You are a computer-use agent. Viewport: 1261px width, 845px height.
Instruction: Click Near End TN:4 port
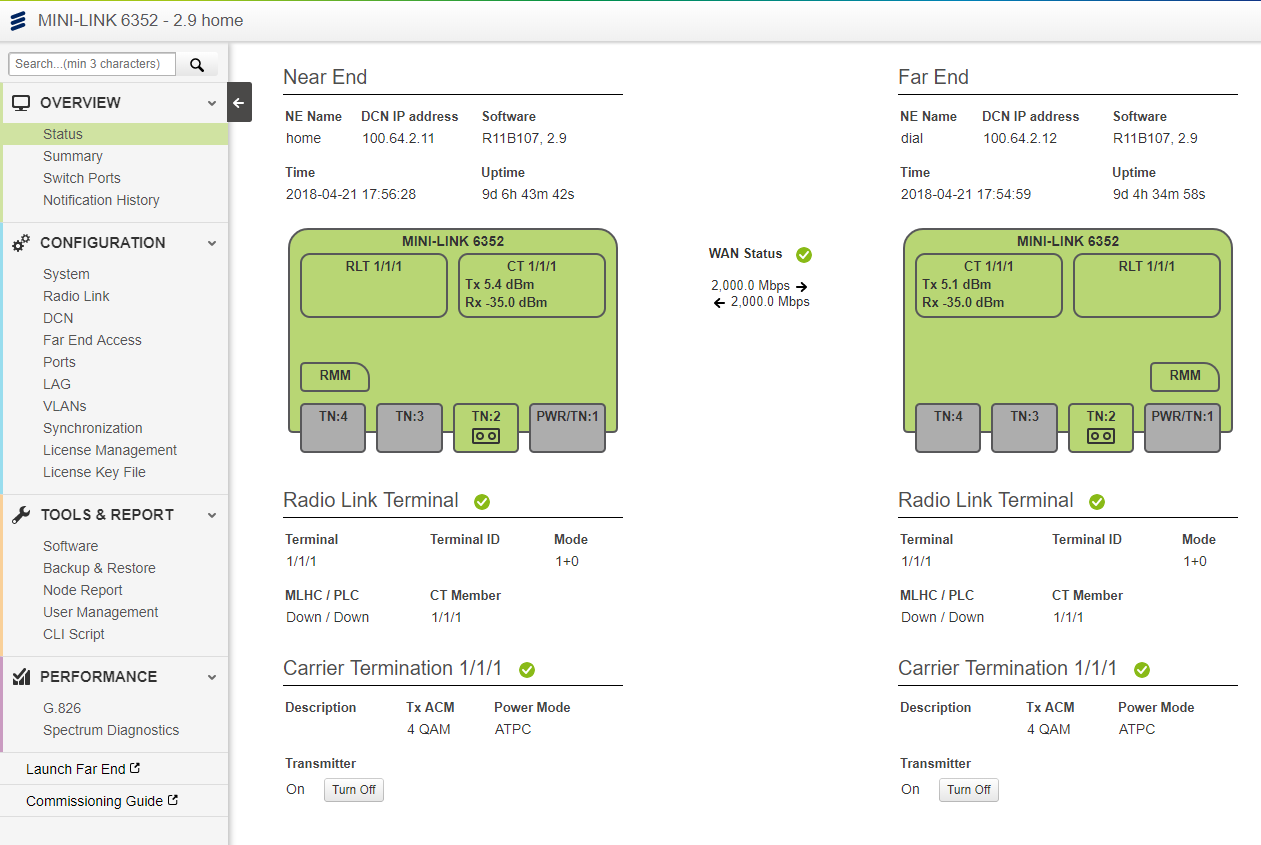(334, 428)
